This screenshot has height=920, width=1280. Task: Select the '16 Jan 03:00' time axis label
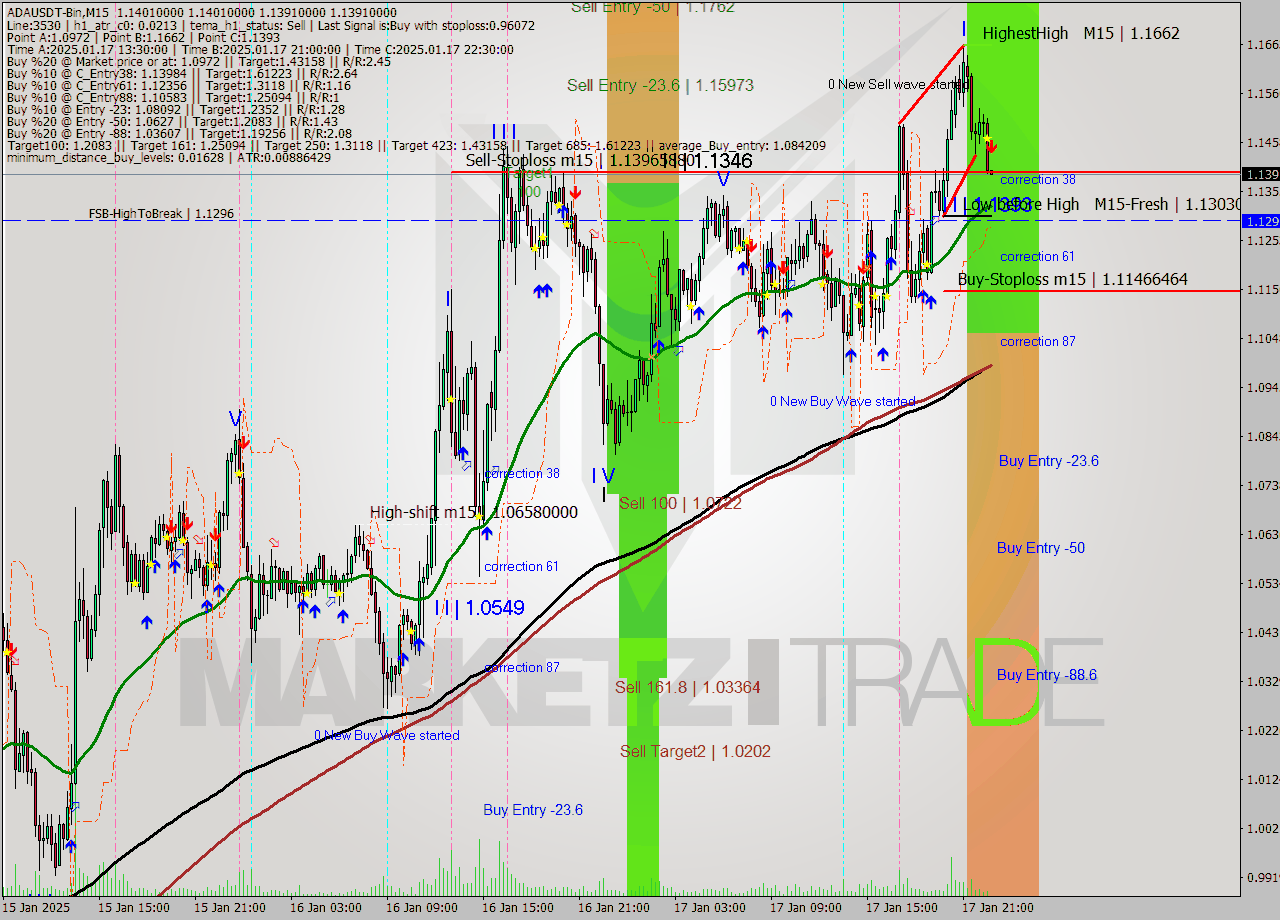coord(325,908)
